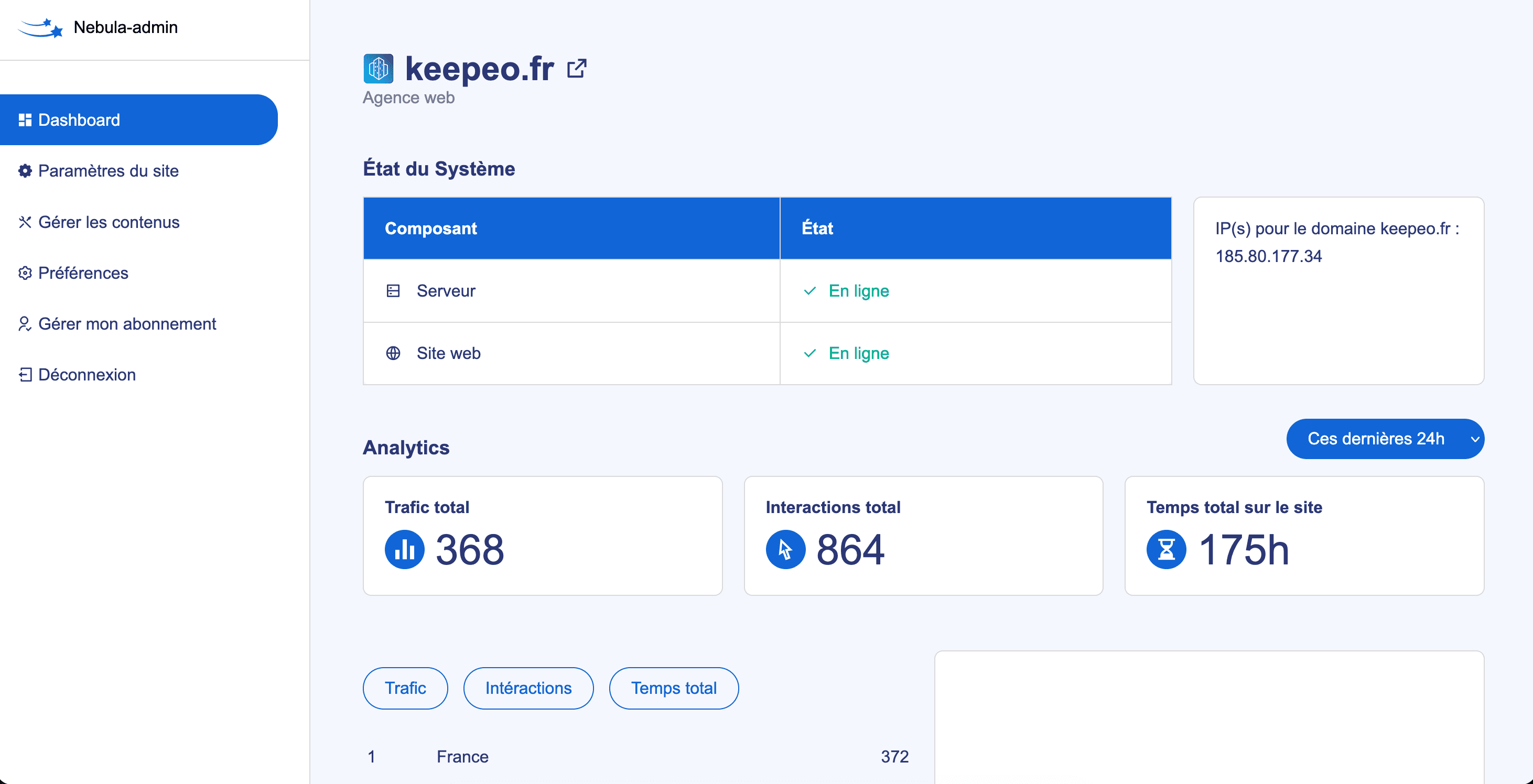The image size is (1533, 784).
Task: Click the En ligne status for Site web
Action: pos(859,353)
